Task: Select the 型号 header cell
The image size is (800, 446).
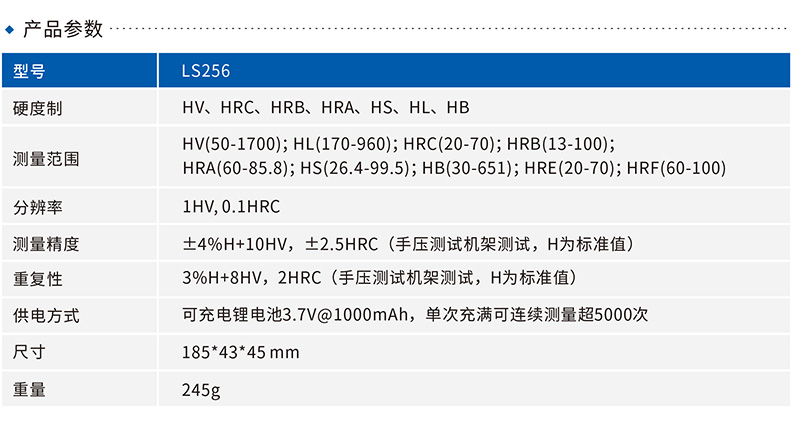Action: (x=29, y=71)
